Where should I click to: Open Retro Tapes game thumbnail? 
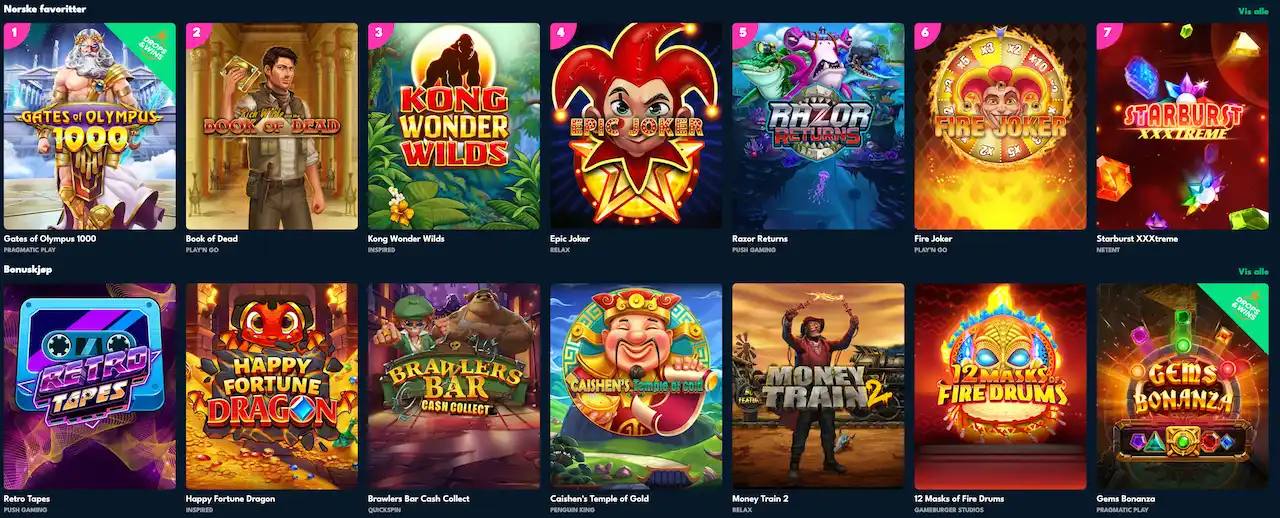[x=90, y=386]
